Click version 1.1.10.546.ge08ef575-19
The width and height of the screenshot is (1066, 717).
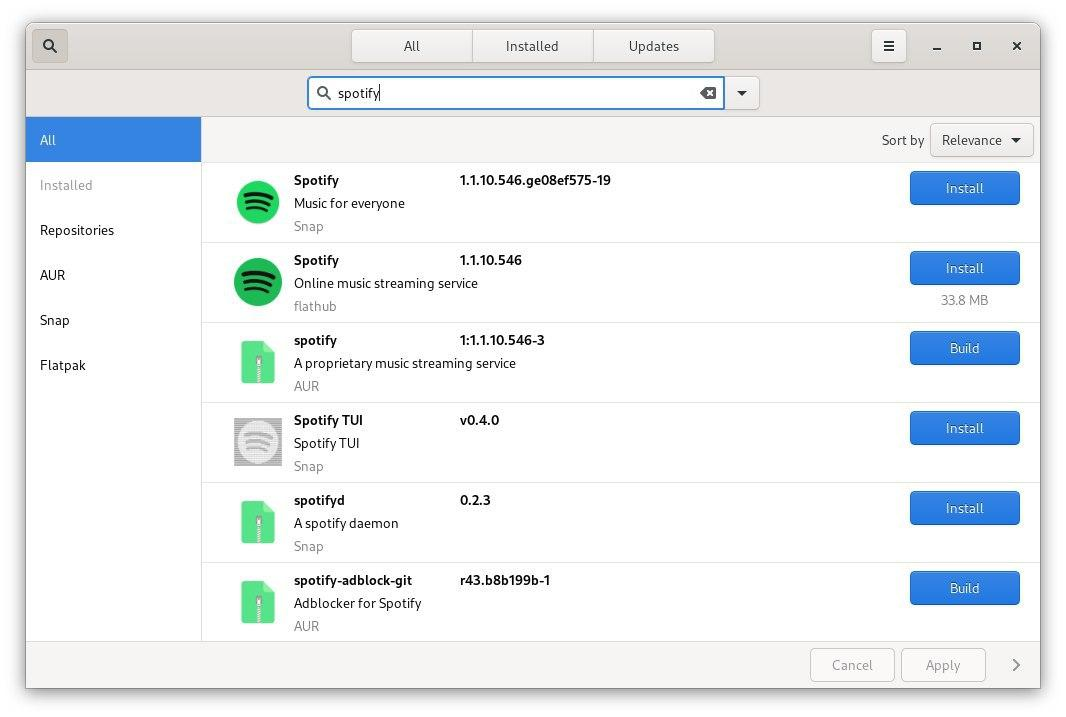[535, 180]
